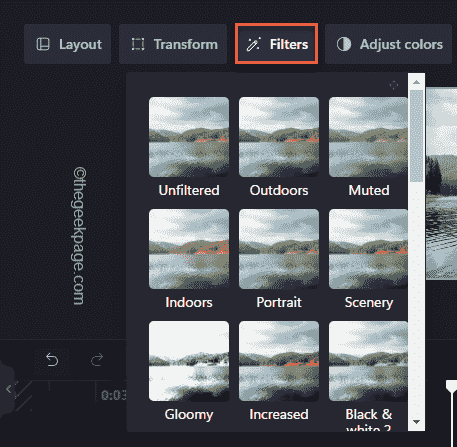Apply the Increased filter thumbnail
Viewport: 457px width, 447px height.
279,361
